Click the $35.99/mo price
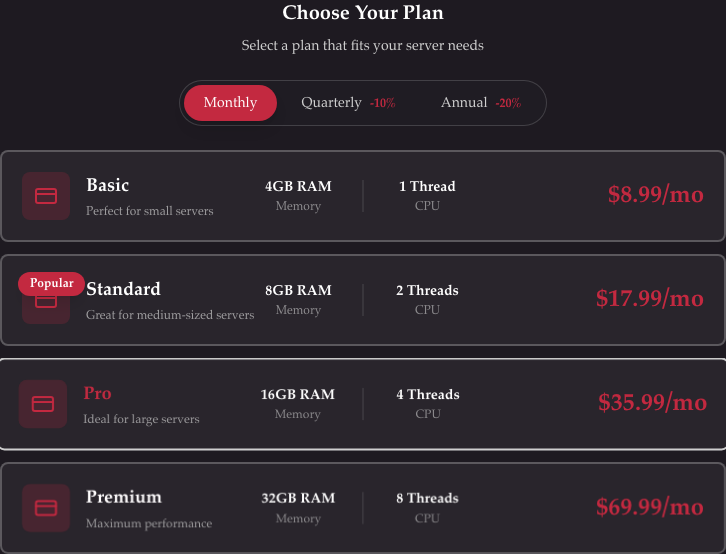This screenshot has width=726, height=554. pyautogui.click(x=652, y=403)
